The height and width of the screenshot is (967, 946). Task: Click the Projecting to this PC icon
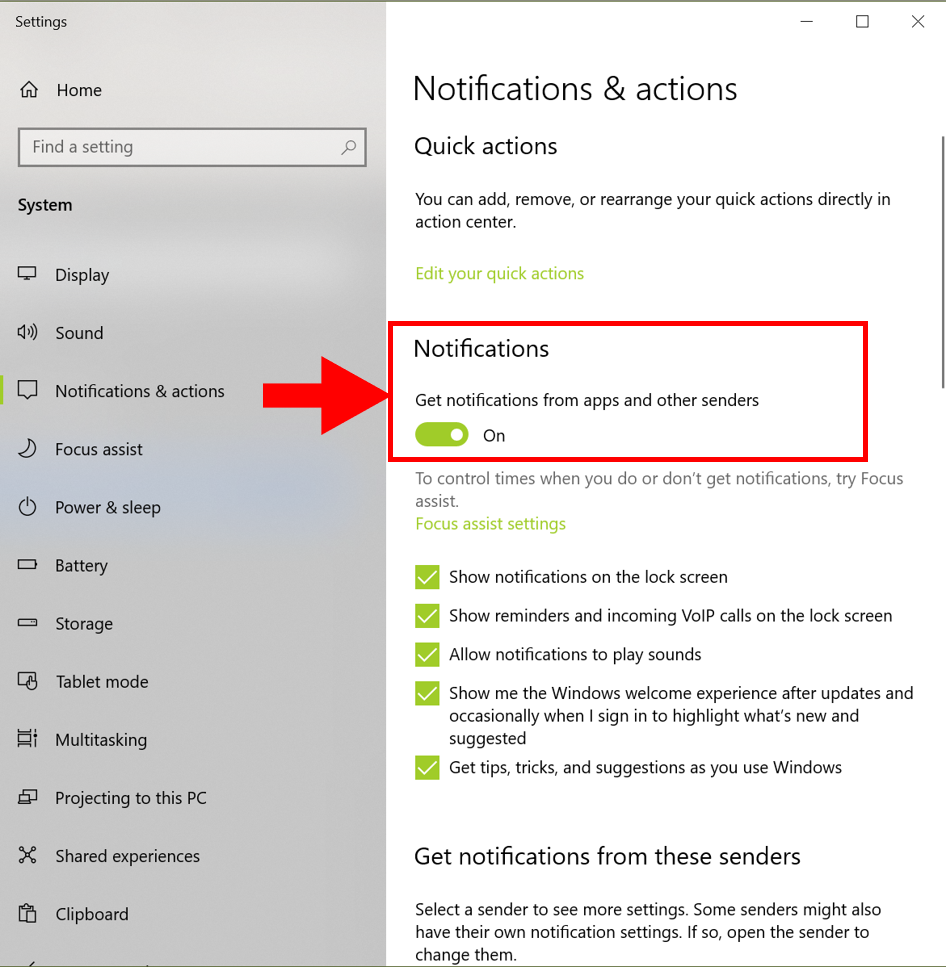coord(27,797)
